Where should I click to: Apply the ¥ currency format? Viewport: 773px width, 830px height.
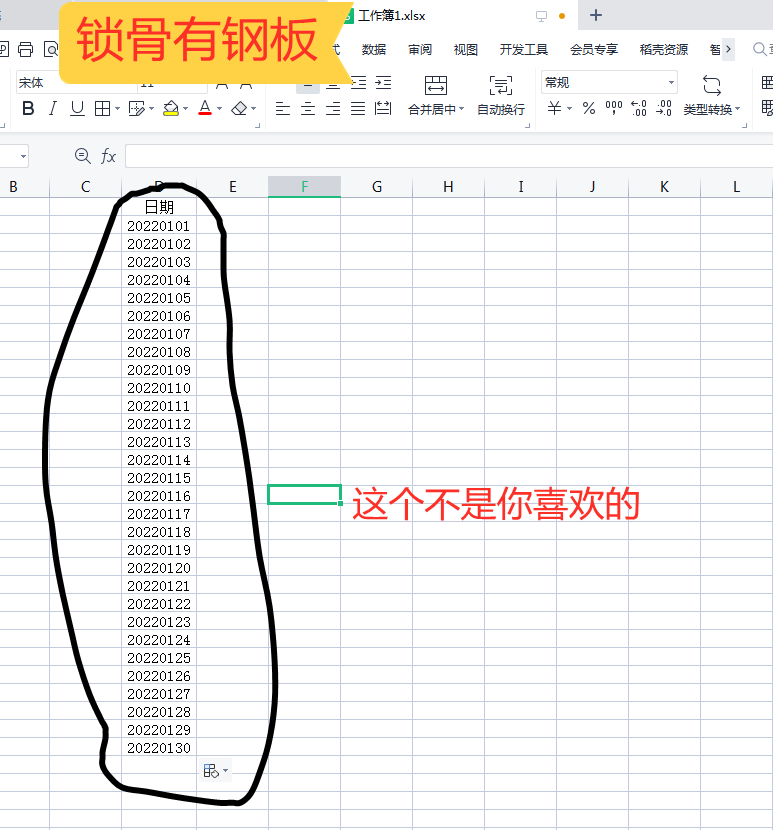pos(554,109)
